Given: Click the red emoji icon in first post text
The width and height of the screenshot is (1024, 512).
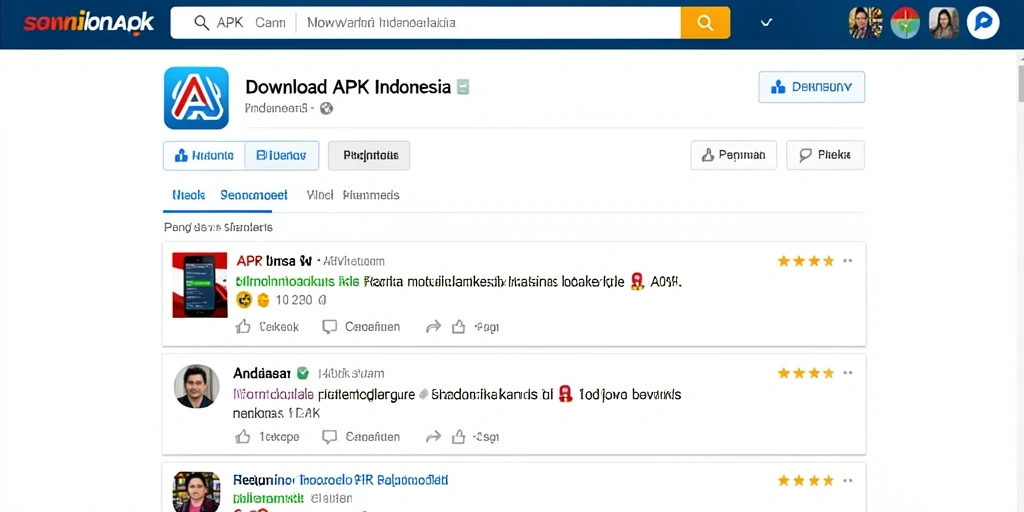Looking at the screenshot, I should 637,282.
